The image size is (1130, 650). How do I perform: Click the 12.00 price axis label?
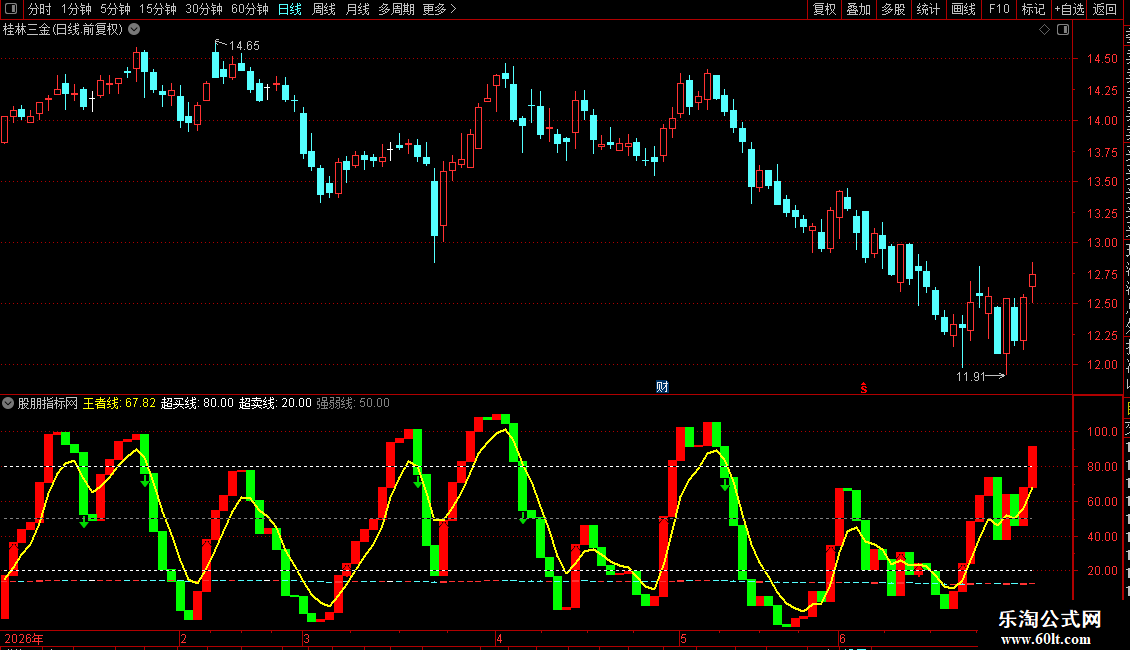coord(1102,365)
